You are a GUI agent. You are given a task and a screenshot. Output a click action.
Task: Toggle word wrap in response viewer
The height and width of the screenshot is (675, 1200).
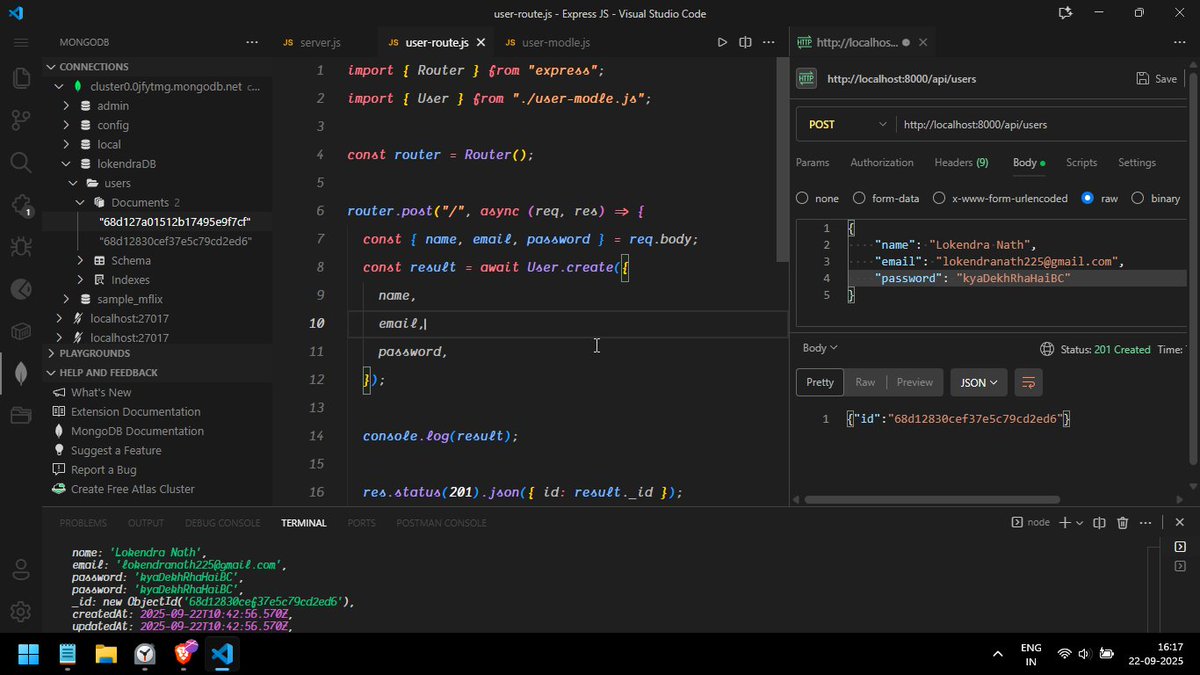click(1028, 382)
